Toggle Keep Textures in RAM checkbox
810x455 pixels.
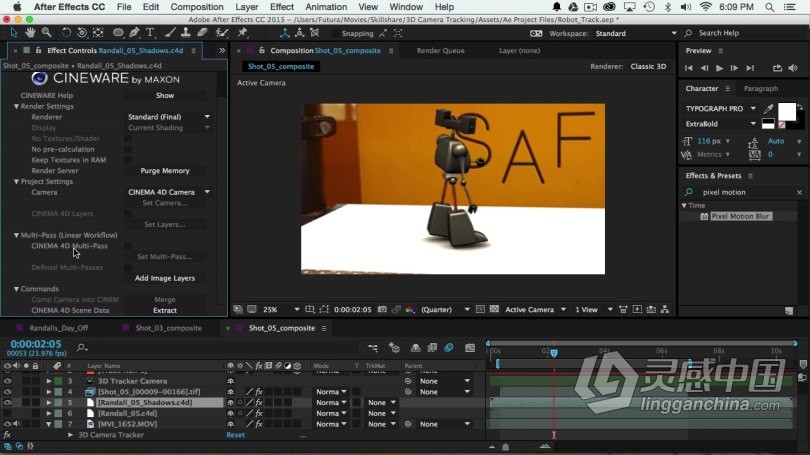click(128, 160)
